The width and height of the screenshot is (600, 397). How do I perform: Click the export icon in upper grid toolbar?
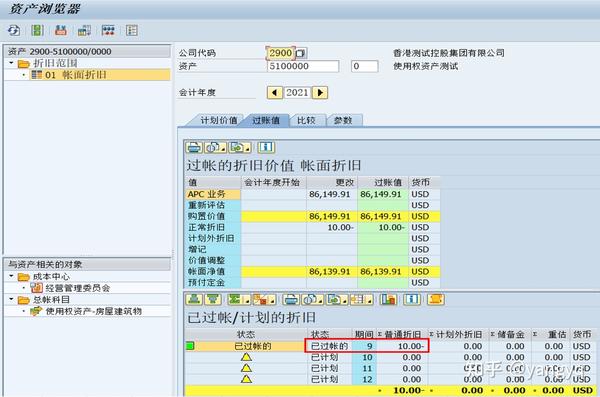pyautogui.click(x=237, y=147)
